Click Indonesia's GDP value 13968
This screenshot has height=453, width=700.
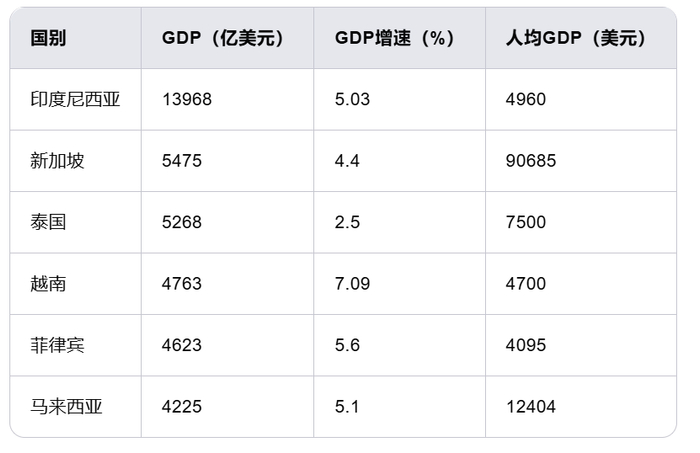coord(187,99)
